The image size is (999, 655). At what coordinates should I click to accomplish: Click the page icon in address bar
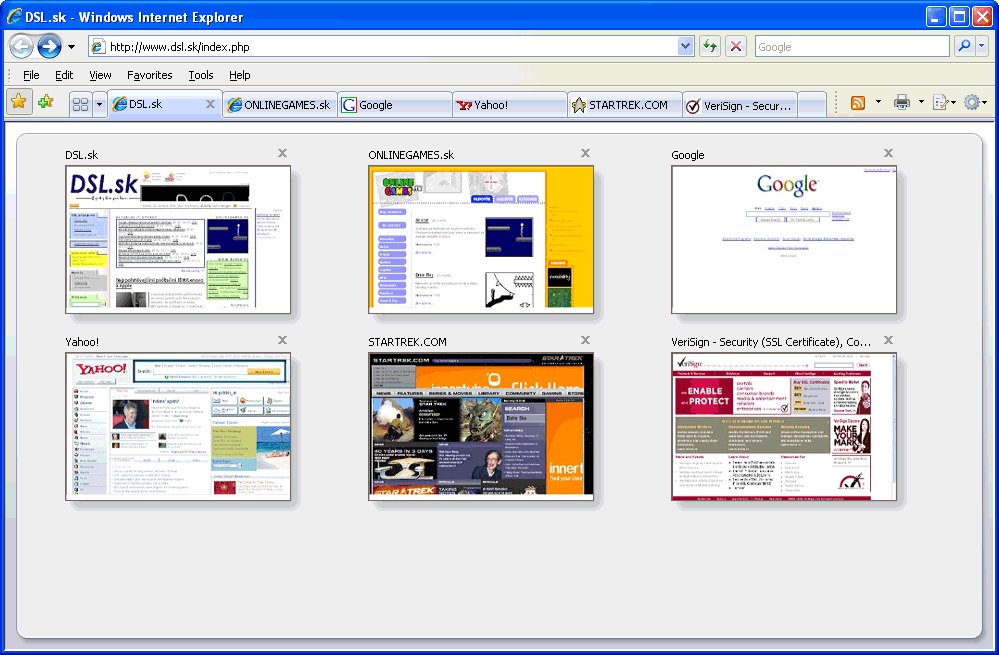coord(98,47)
